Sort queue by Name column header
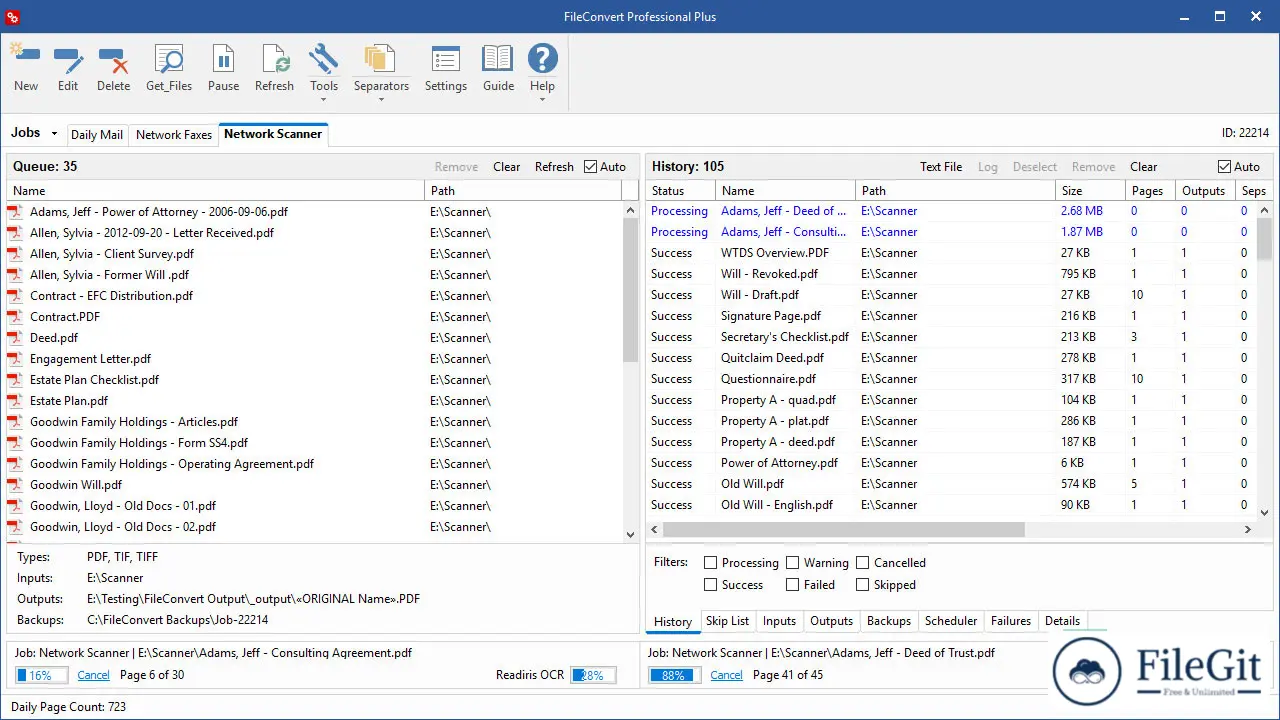Screen dimensions: 1280x720 [x=216, y=190]
